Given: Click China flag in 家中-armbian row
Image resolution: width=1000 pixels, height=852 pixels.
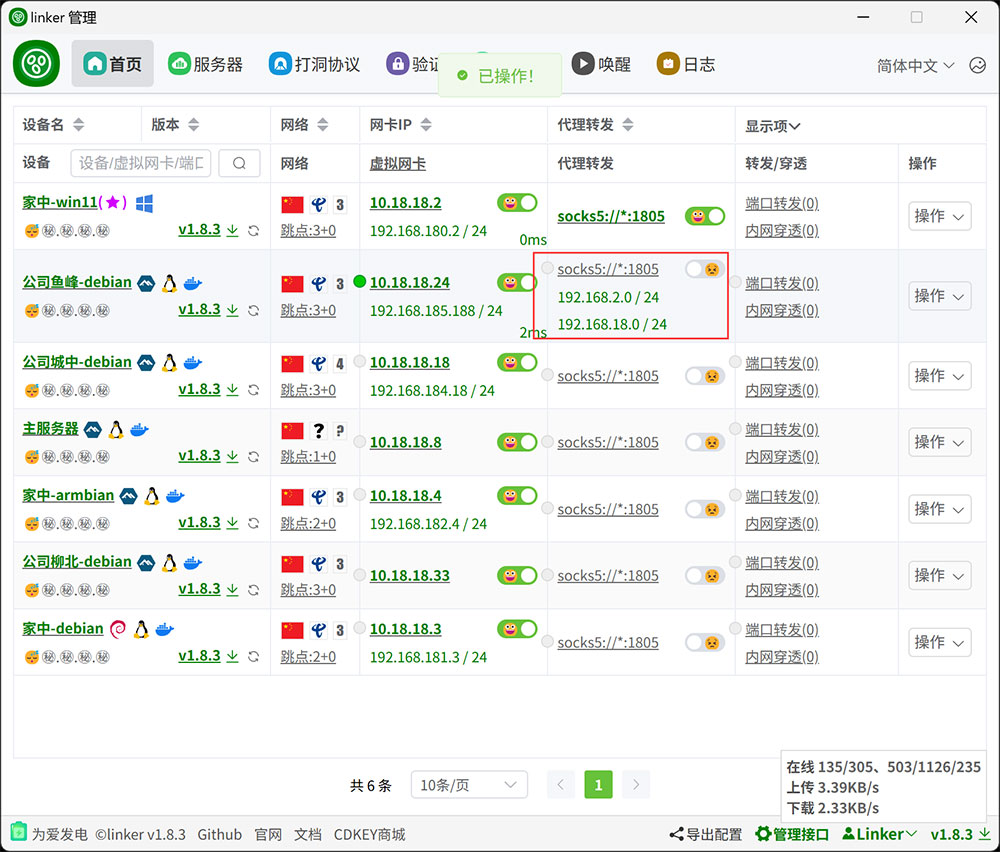Looking at the screenshot, I should pyautogui.click(x=292, y=497).
